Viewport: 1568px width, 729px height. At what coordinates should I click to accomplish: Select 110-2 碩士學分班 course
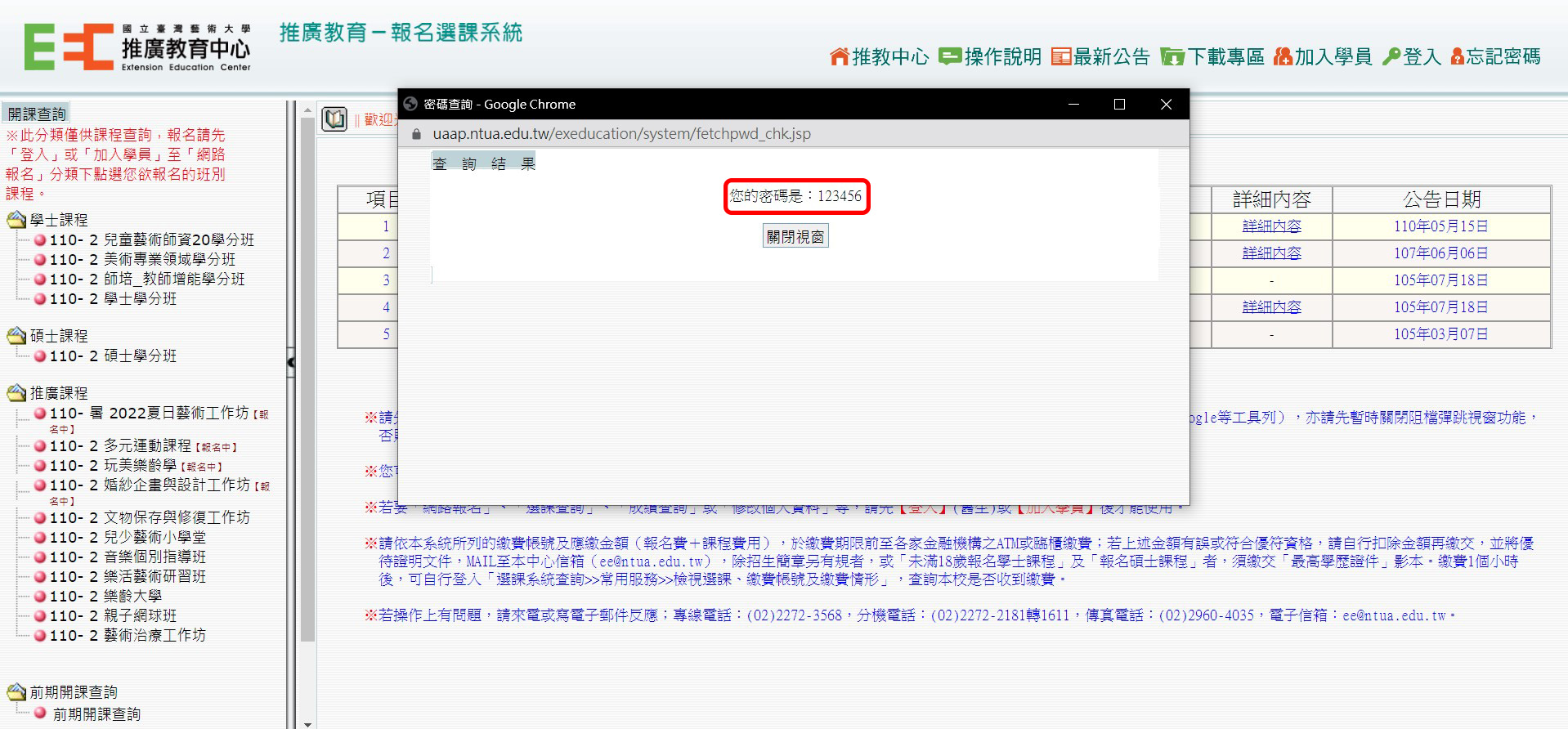113,356
